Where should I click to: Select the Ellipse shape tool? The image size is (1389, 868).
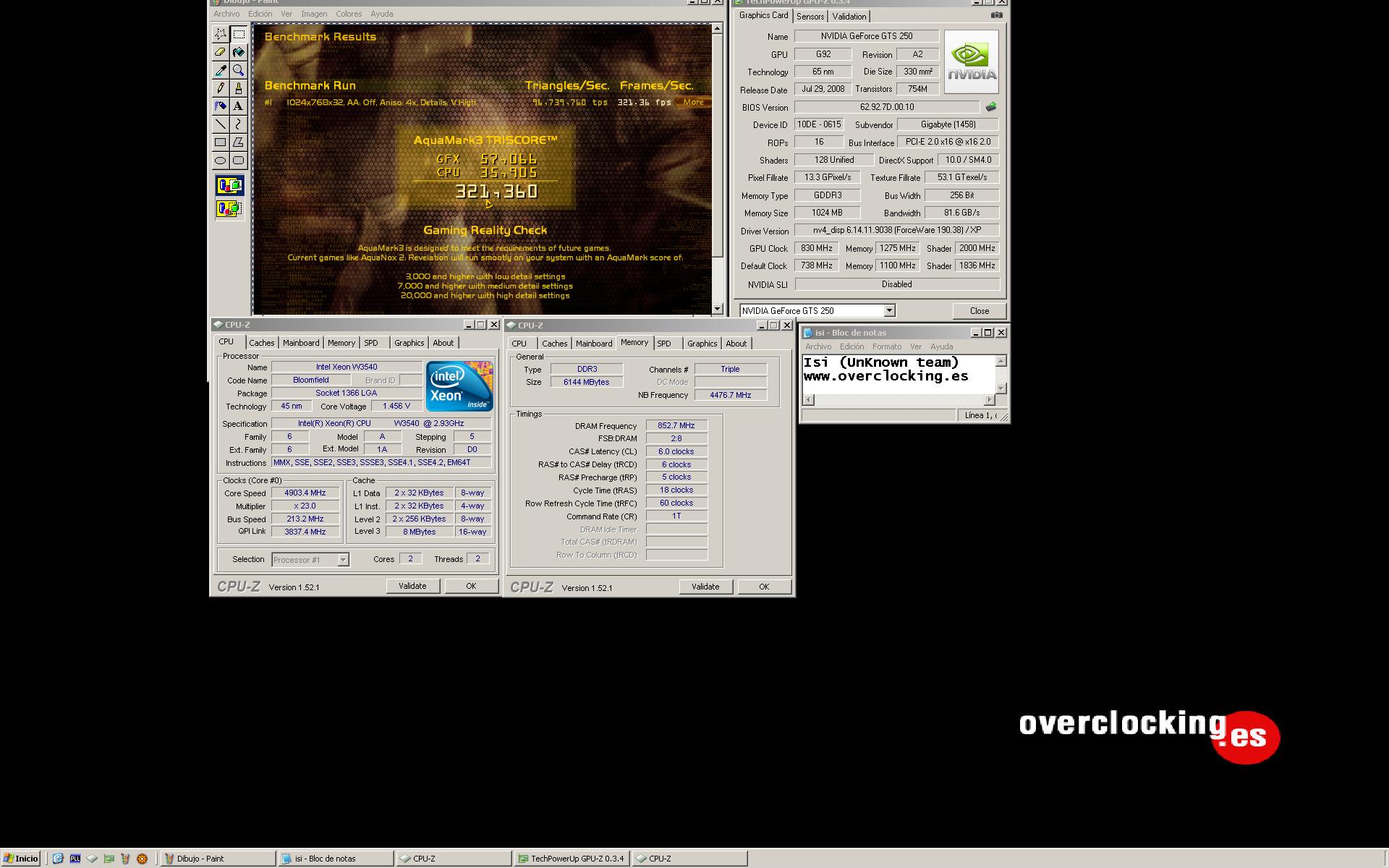click(x=221, y=161)
